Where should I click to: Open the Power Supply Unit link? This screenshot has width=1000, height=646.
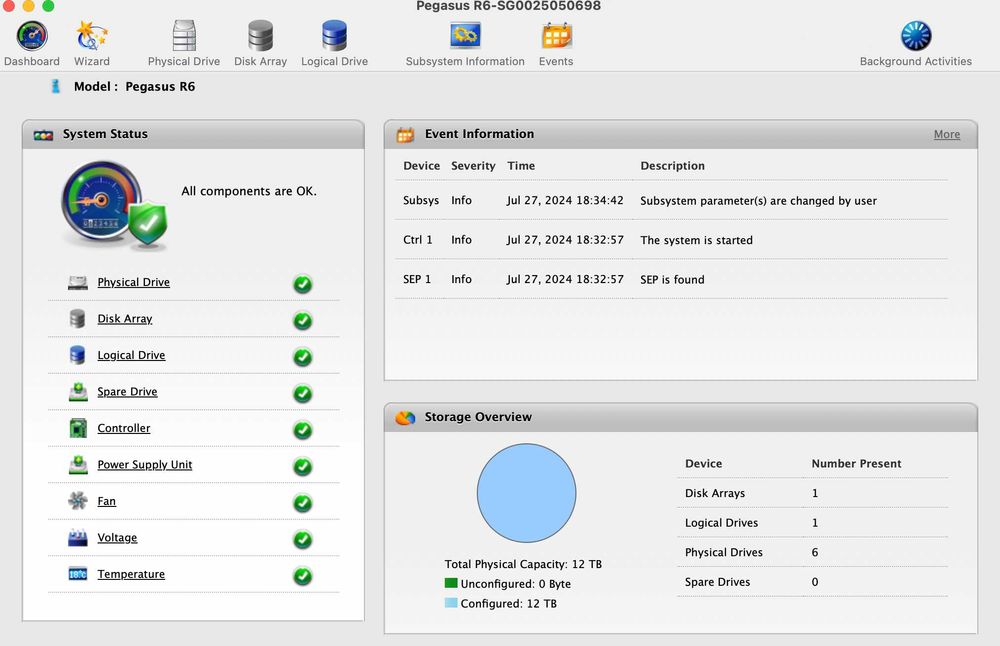(x=144, y=464)
